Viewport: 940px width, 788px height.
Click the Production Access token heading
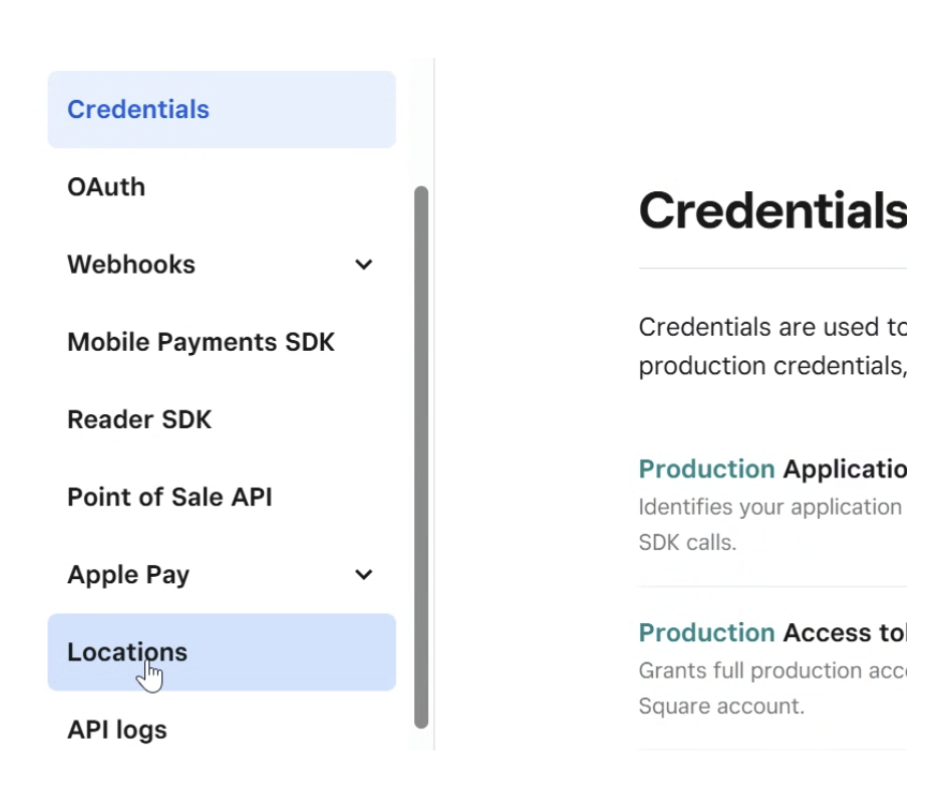click(x=772, y=633)
